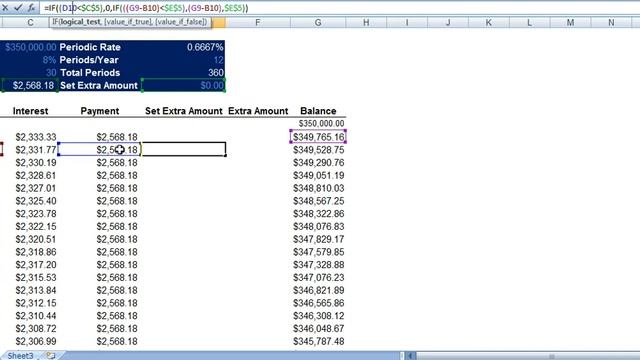Click the Insert Worksheet icon next to Sheet3
Screen dimensions: 640x360
(51, 356)
